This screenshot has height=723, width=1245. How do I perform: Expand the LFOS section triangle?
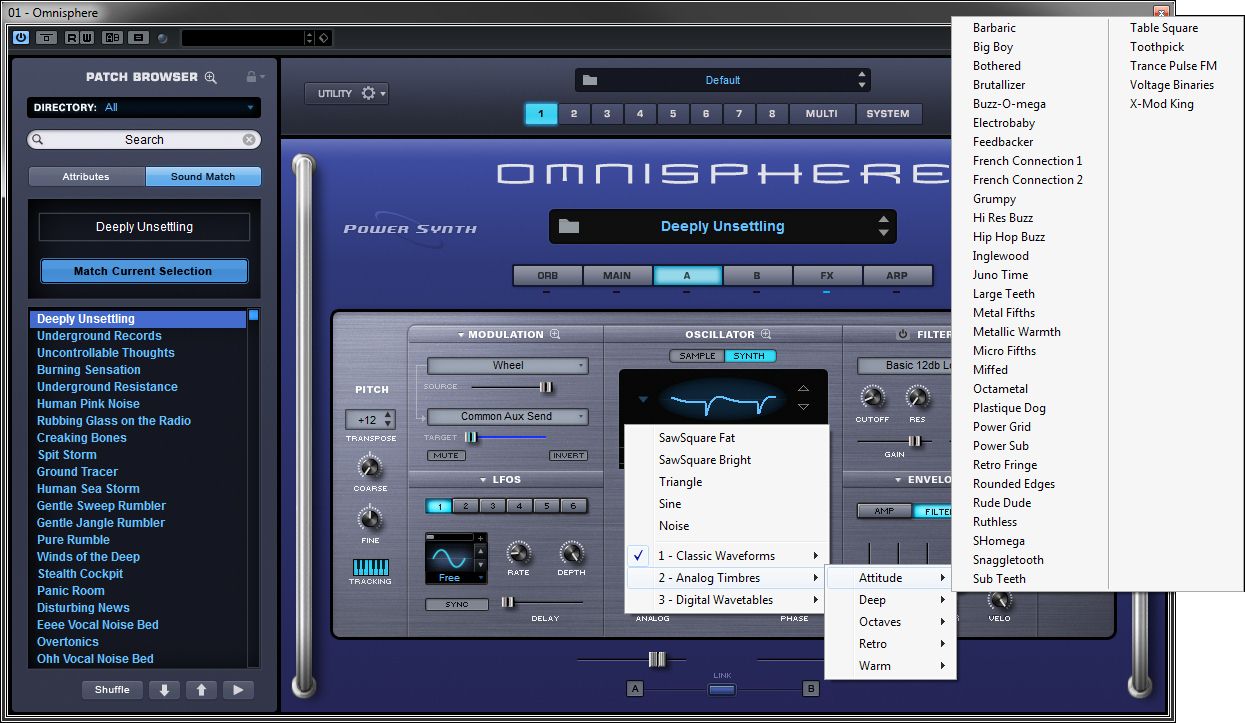pos(481,480)
